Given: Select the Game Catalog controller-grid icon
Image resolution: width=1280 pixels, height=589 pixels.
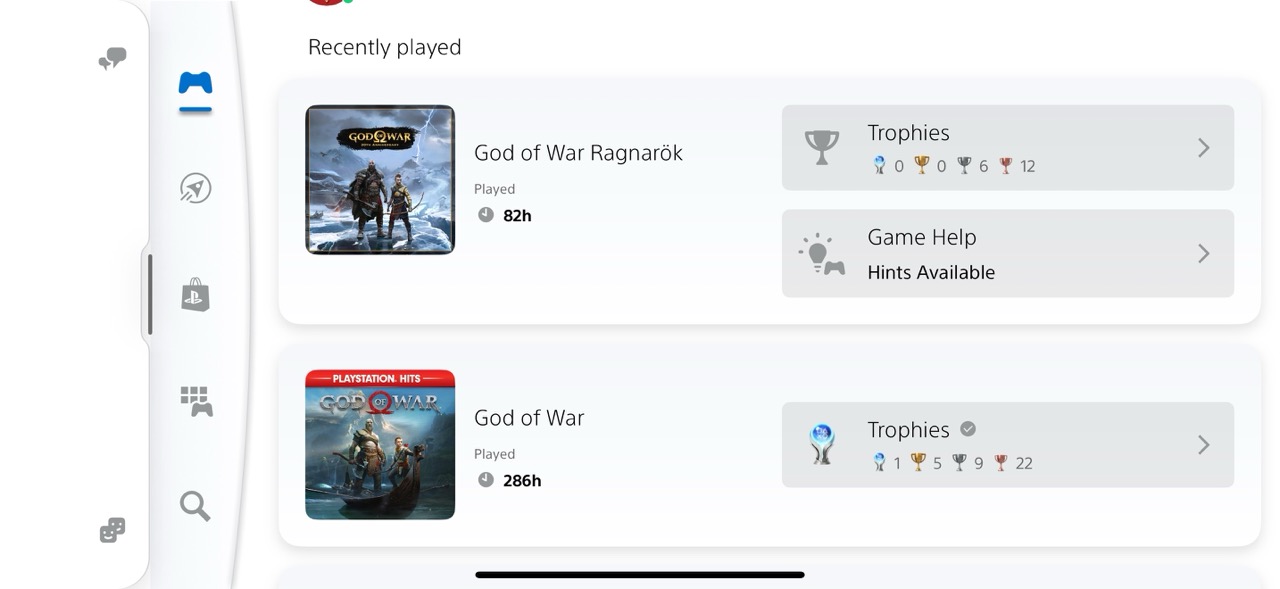Looking at the screenshot, I should [195, 402].
